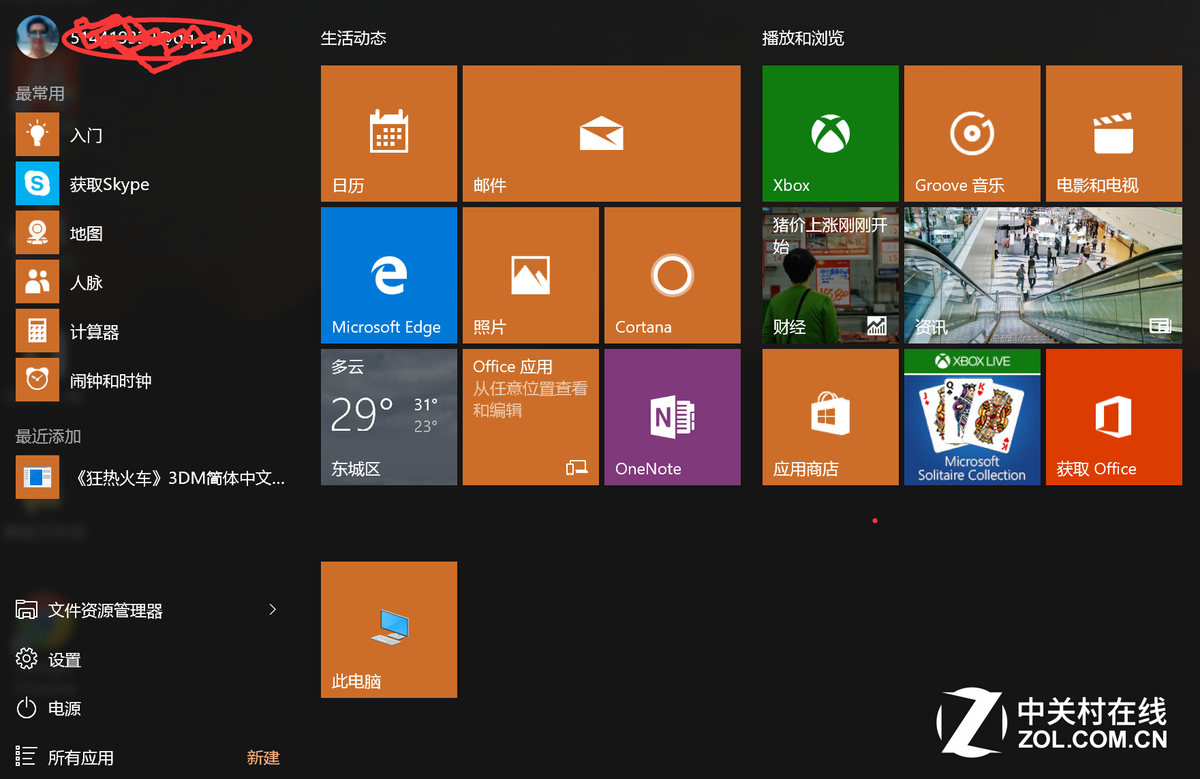Launch the Microsoft Edge tile

click(389, 276)
